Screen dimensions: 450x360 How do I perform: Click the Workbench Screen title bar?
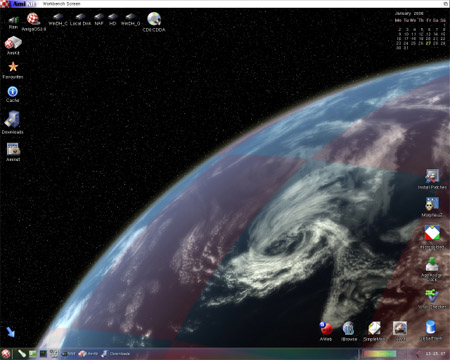pos(225,4)
